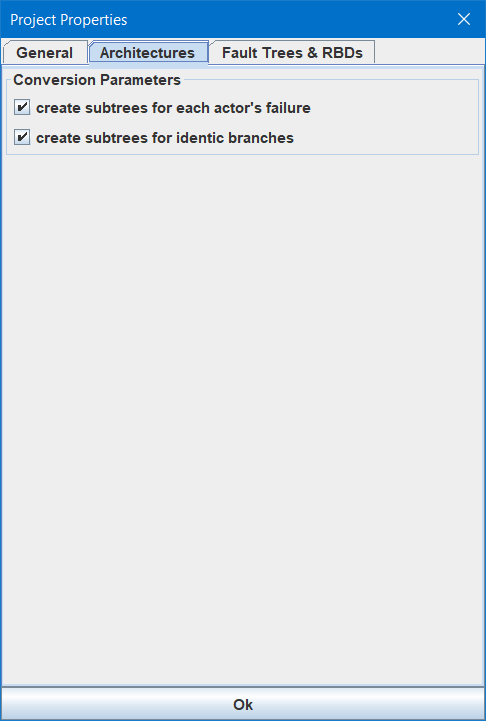The height and width of the screenshot is (721, 486).
Task: Disable create subtrees for identic branches checkbox
Action: [22, 137]
